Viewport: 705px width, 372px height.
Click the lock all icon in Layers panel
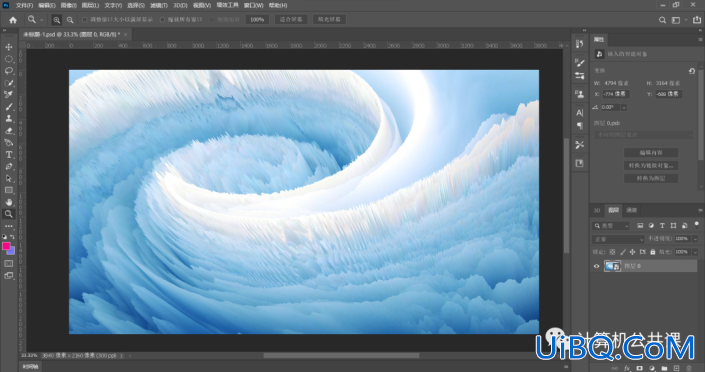653,252
